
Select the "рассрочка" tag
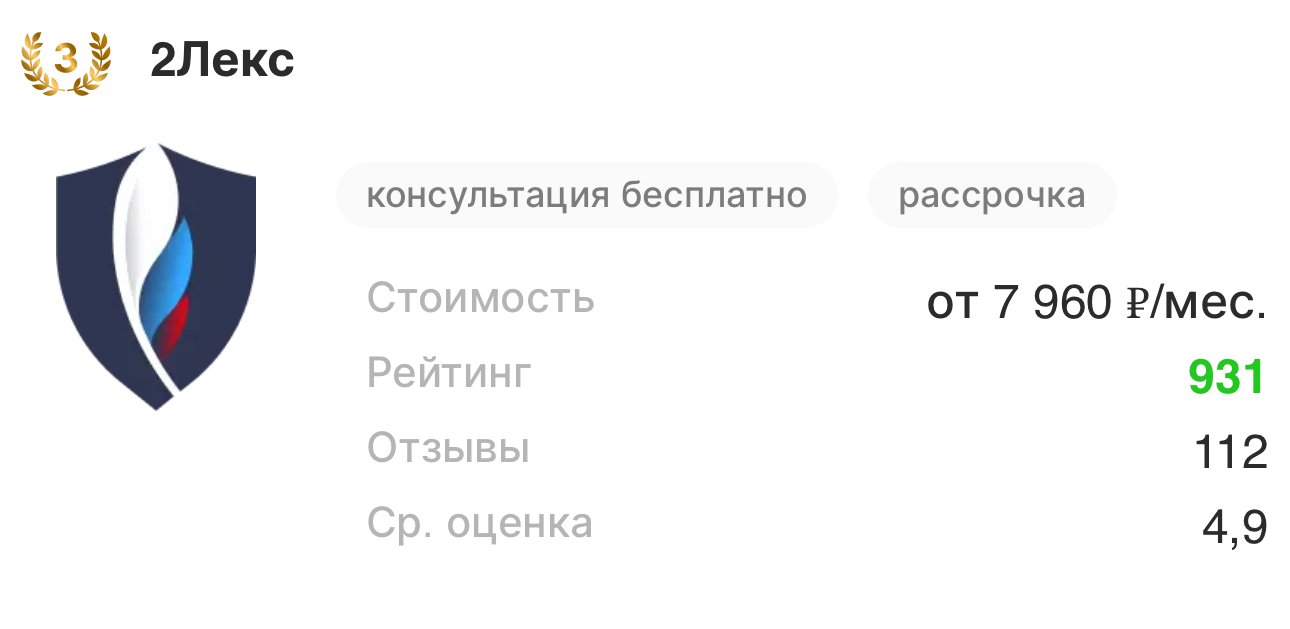[991, 195]
